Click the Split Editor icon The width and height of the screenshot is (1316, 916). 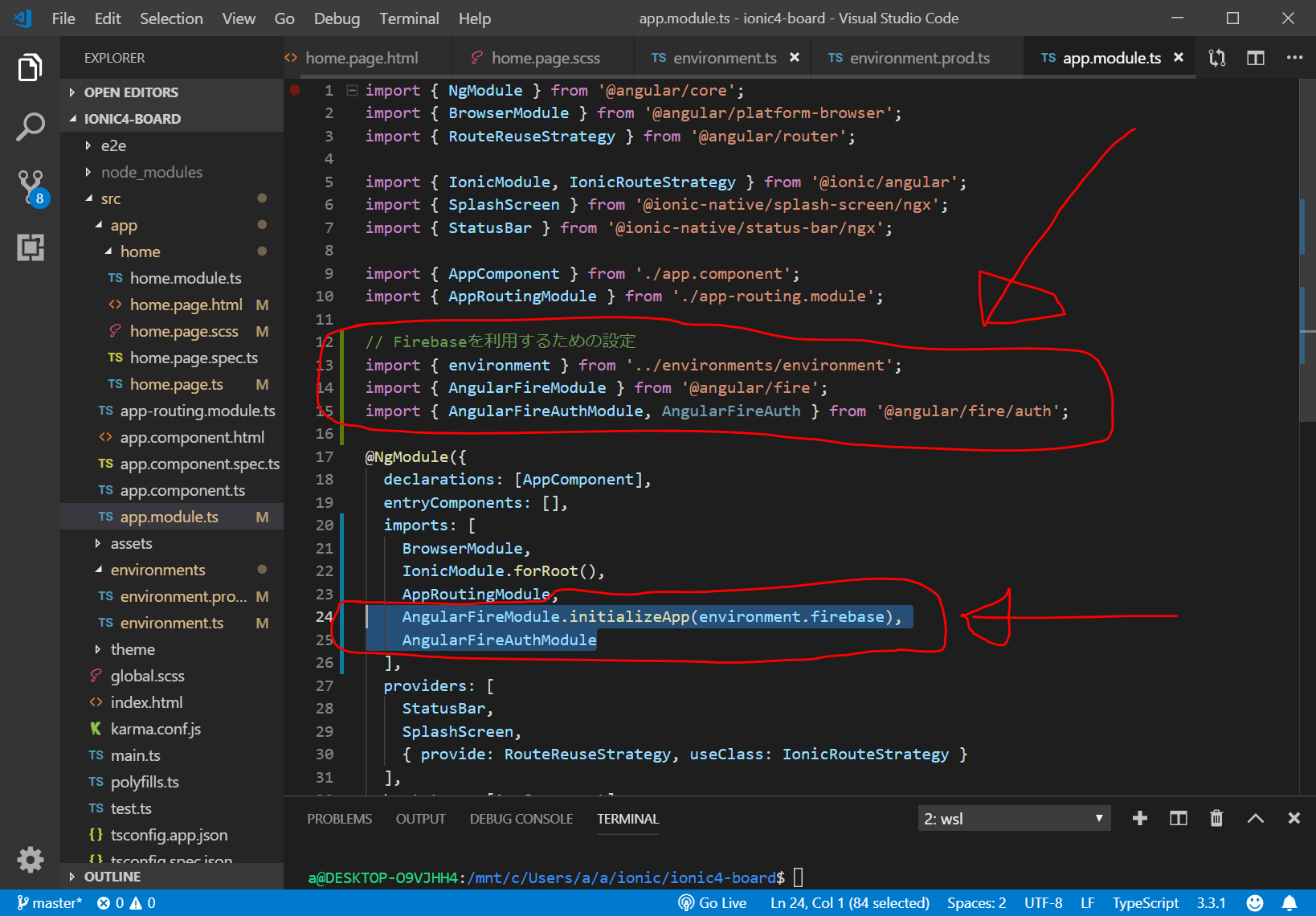1255,58
